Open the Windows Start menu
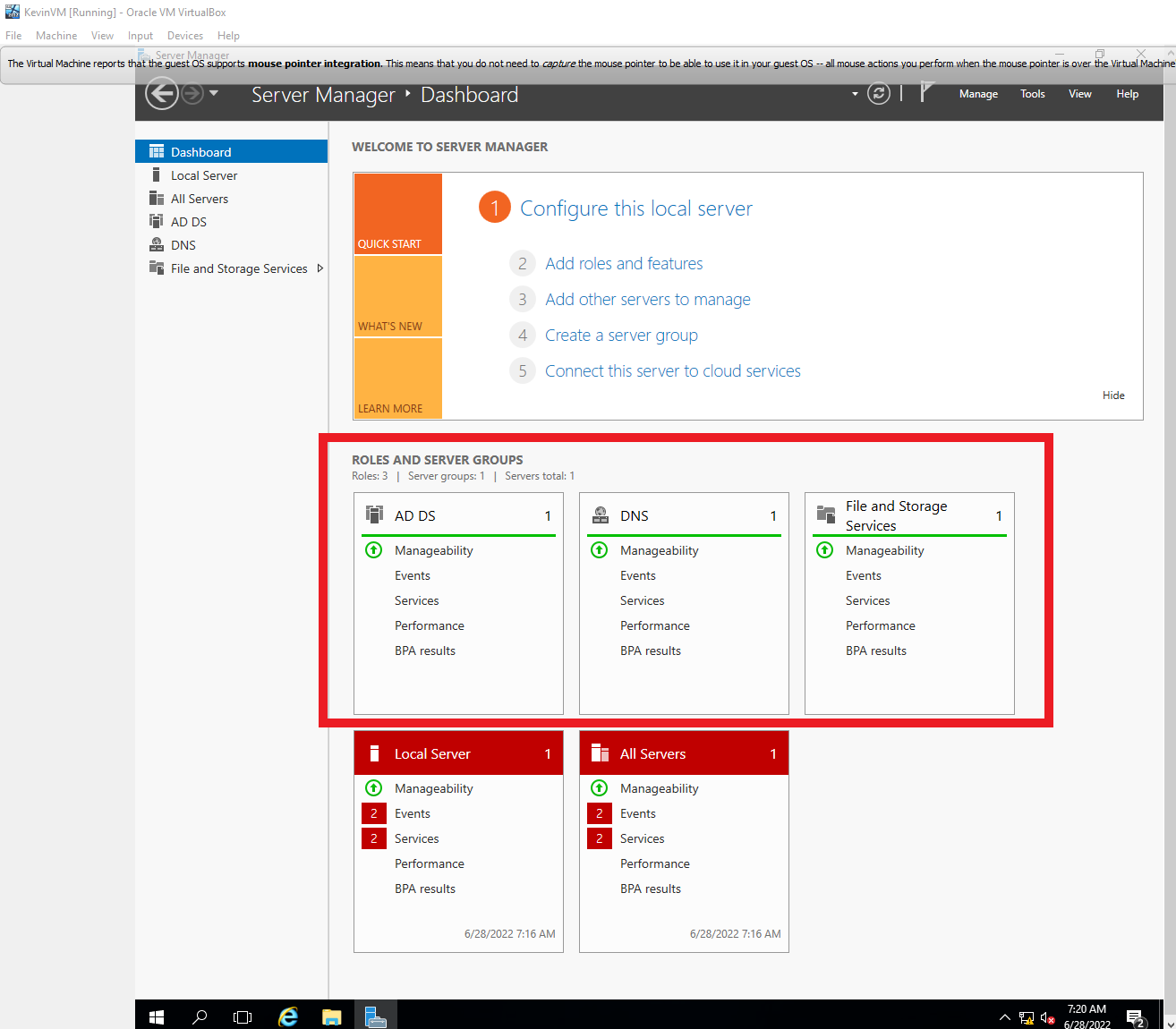The height and width of the screenshot is (1029, 1176). click(x=156, y=1016)
